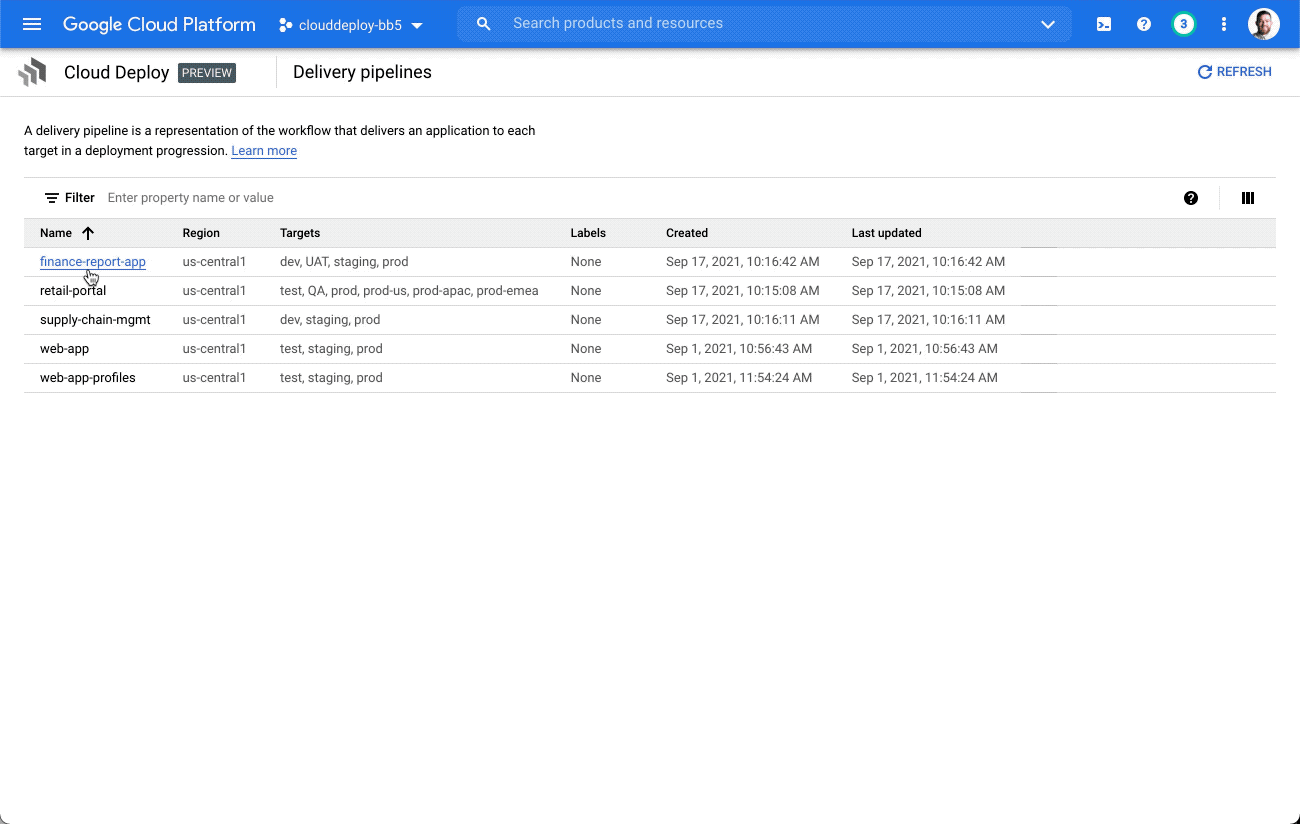The width and height of the screenshot is (1300, 824).
Task: Click targets 'dev, UAT, staging, prod'
Action: point(344,262)
